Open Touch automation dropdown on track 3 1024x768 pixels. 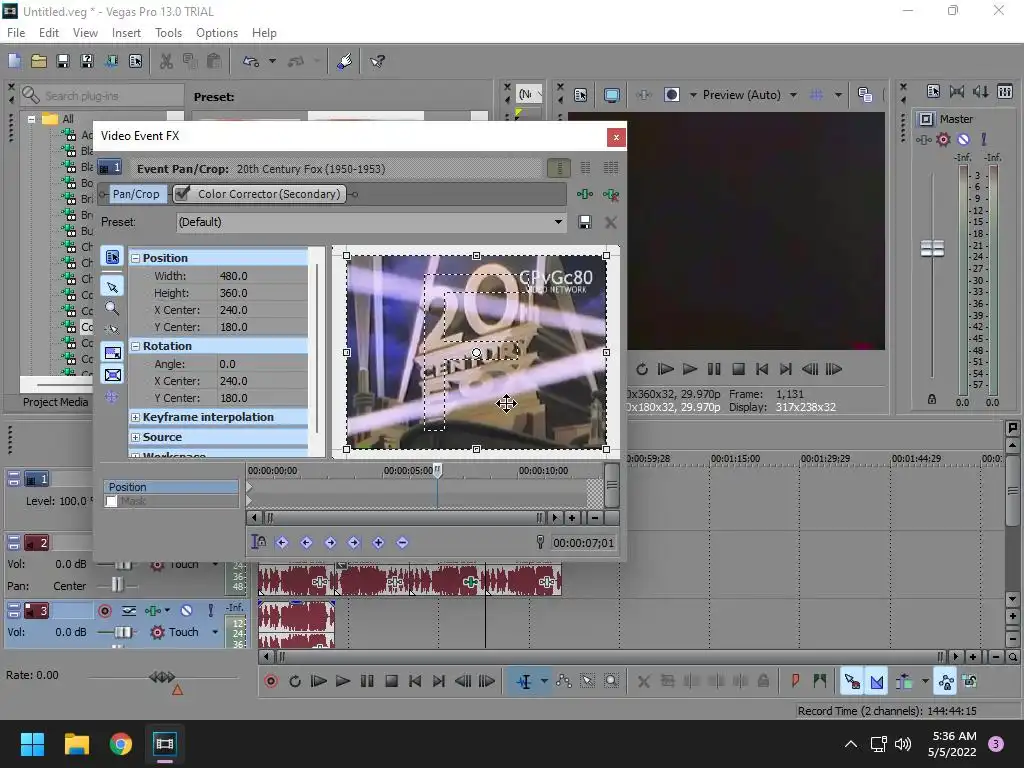point(215,632)
